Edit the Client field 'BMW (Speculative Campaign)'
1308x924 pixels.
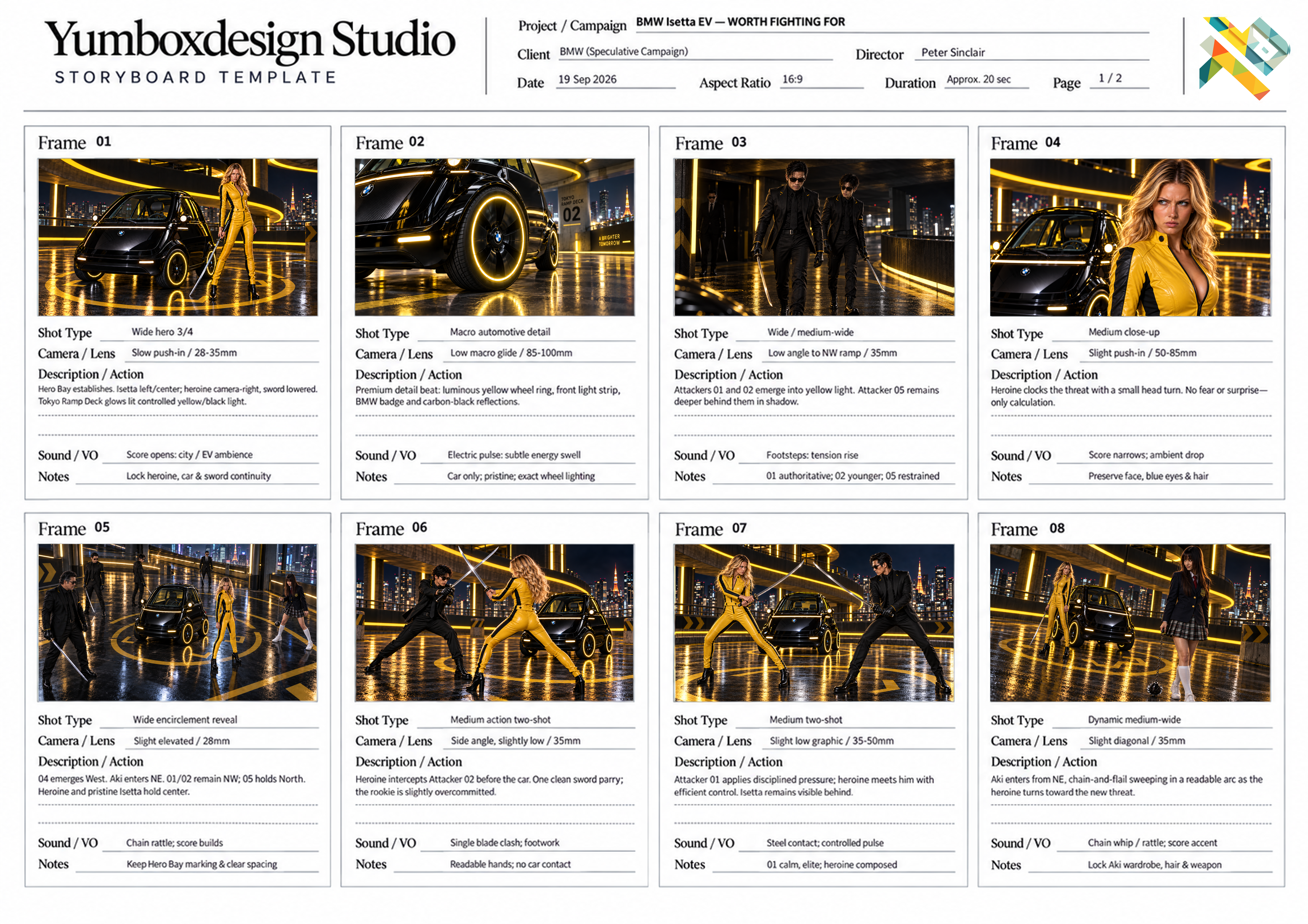coord(624,51)
